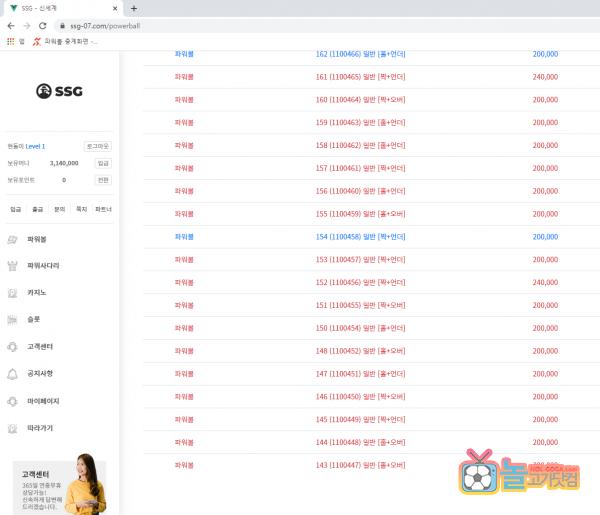The width and height of the screenshot is (600, 515).
Task: Click the 고객센터 headset icon
Action: [x=12, y=347]
